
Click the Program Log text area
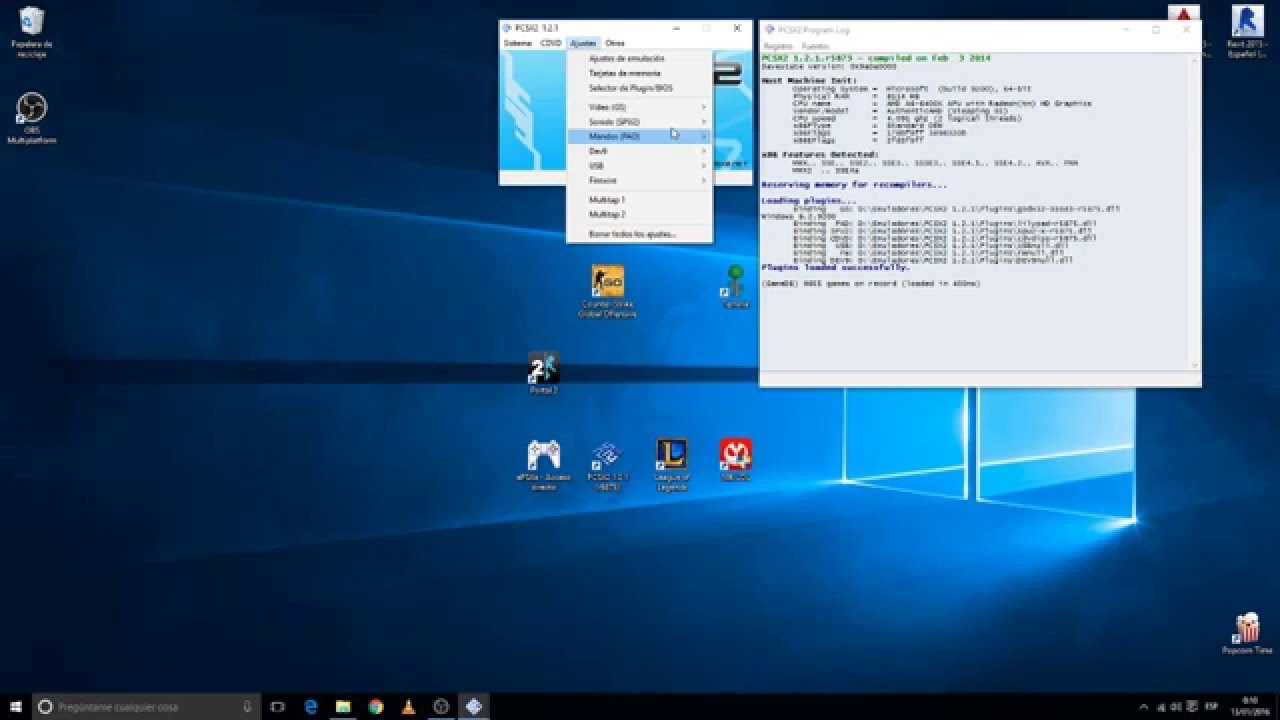click(975, 213)
